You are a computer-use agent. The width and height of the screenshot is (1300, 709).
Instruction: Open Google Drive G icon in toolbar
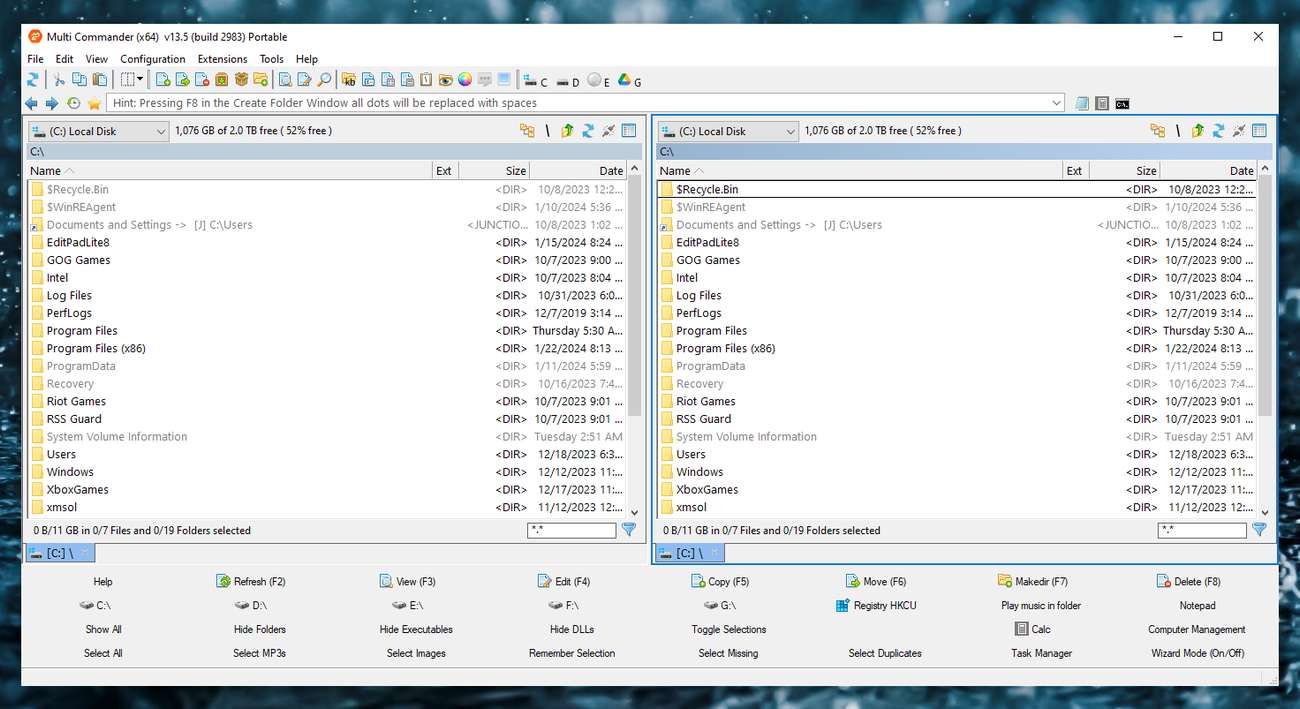[629, 80]
